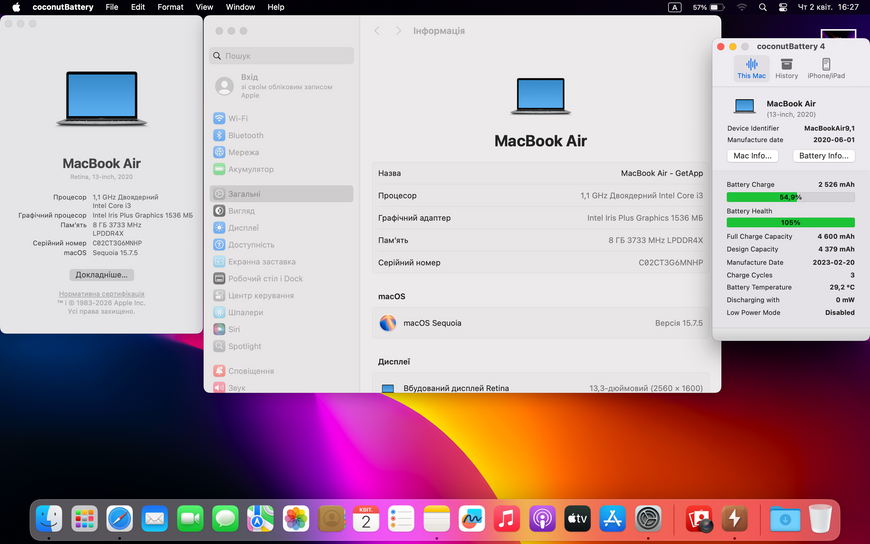This screenshot has width=870, height=544.
Task: Open Control Center in menu bar
Action: pos(783,7)
